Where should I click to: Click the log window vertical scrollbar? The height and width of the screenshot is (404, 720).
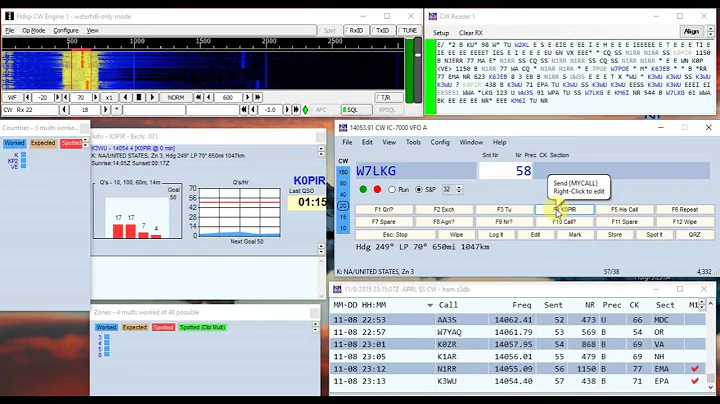(710, 344)
